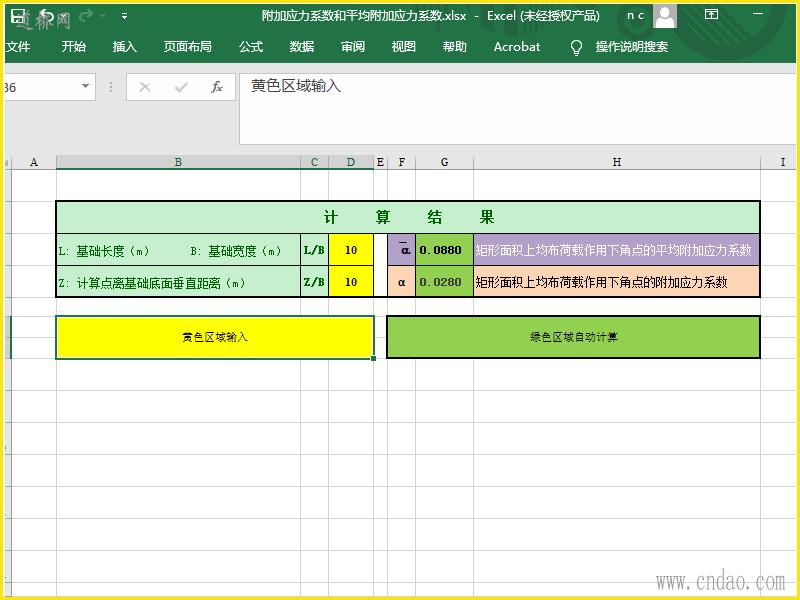Screen dimensions: 800x600
Task: Click the column H header
Action: pyautogui.click(x=616, y=162)
